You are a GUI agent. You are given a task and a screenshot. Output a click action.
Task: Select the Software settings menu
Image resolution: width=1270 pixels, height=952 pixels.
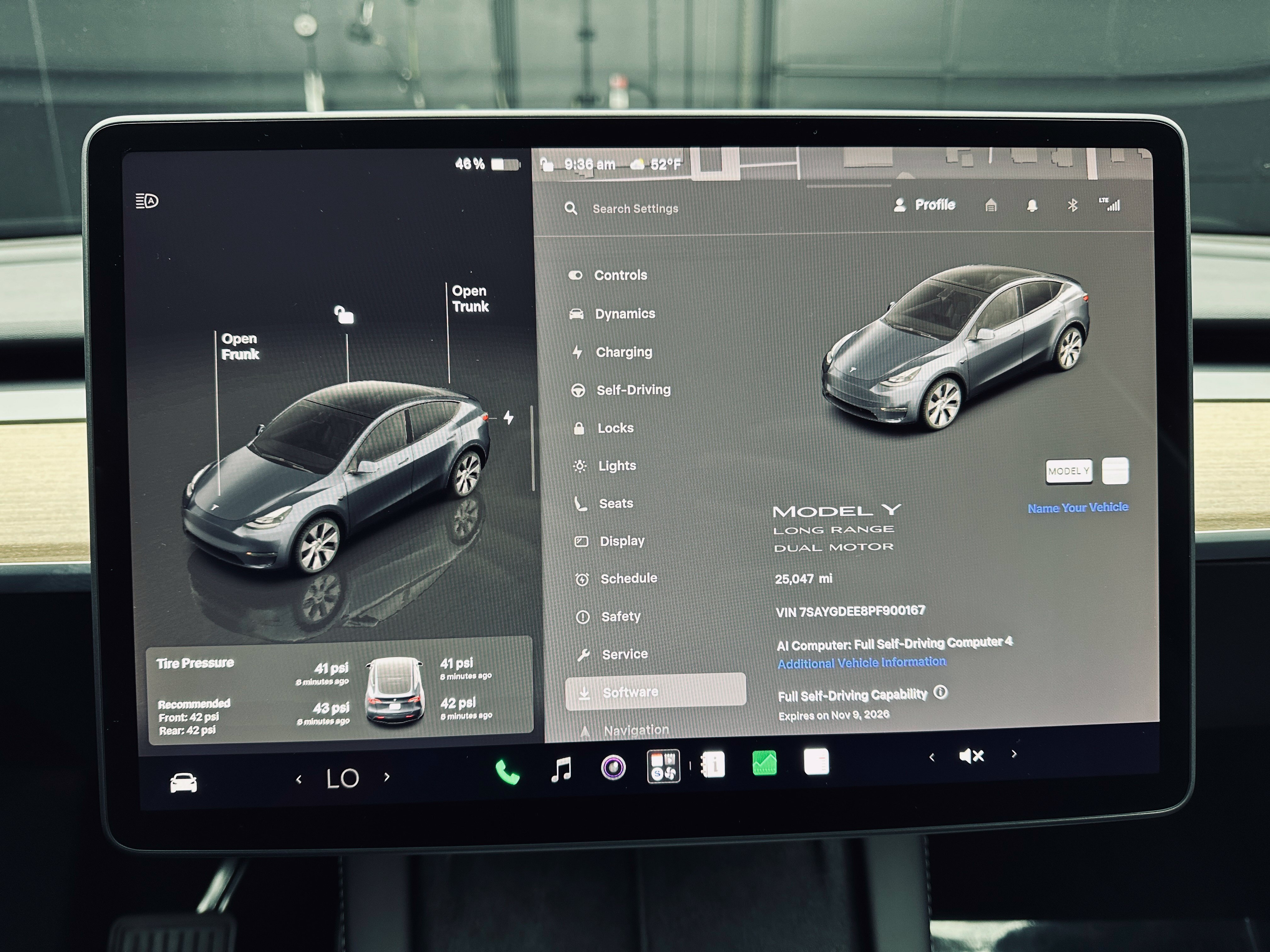(x=656, y=691)
